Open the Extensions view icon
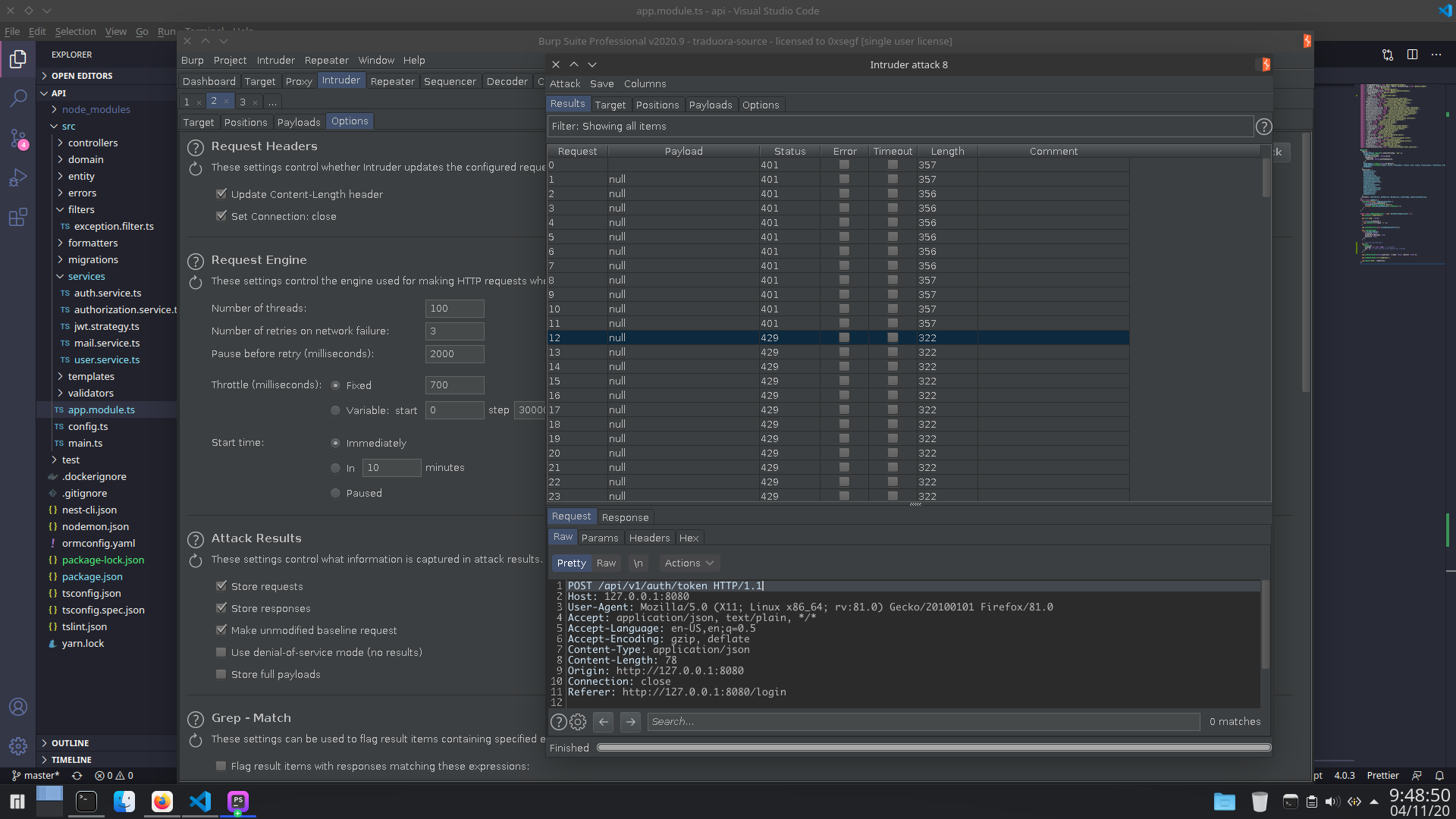1456x819 pixels. pos(18,218)
